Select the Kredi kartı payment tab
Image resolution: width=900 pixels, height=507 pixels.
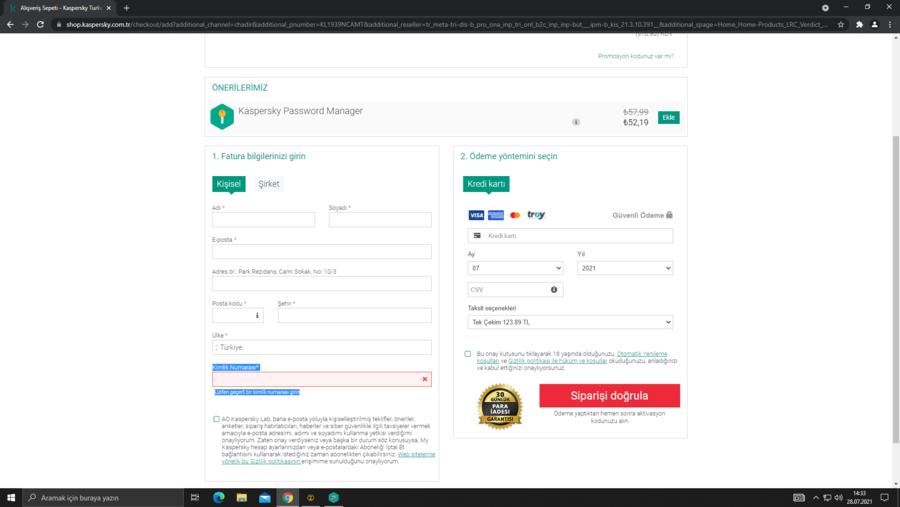486,184
